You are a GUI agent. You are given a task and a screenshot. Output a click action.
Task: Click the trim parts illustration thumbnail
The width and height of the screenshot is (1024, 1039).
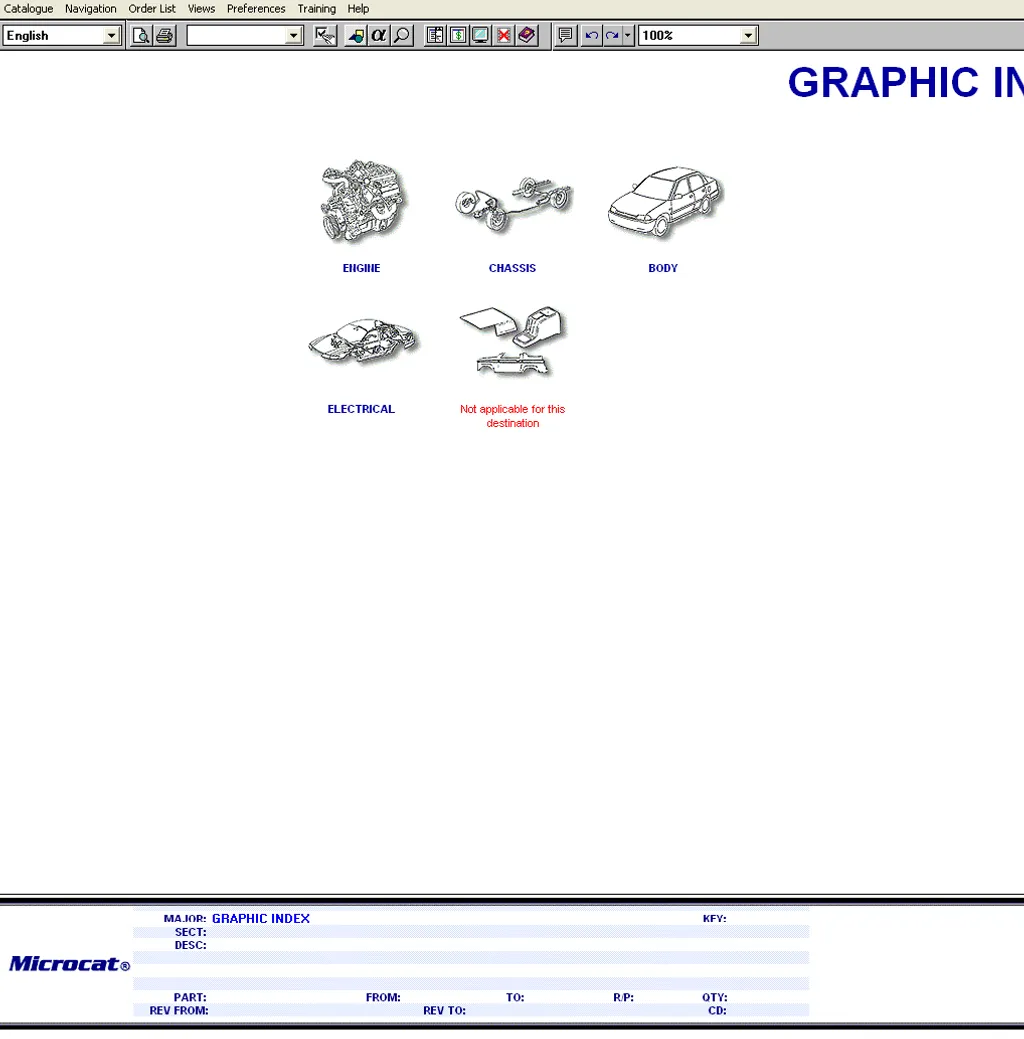point(513,341)
